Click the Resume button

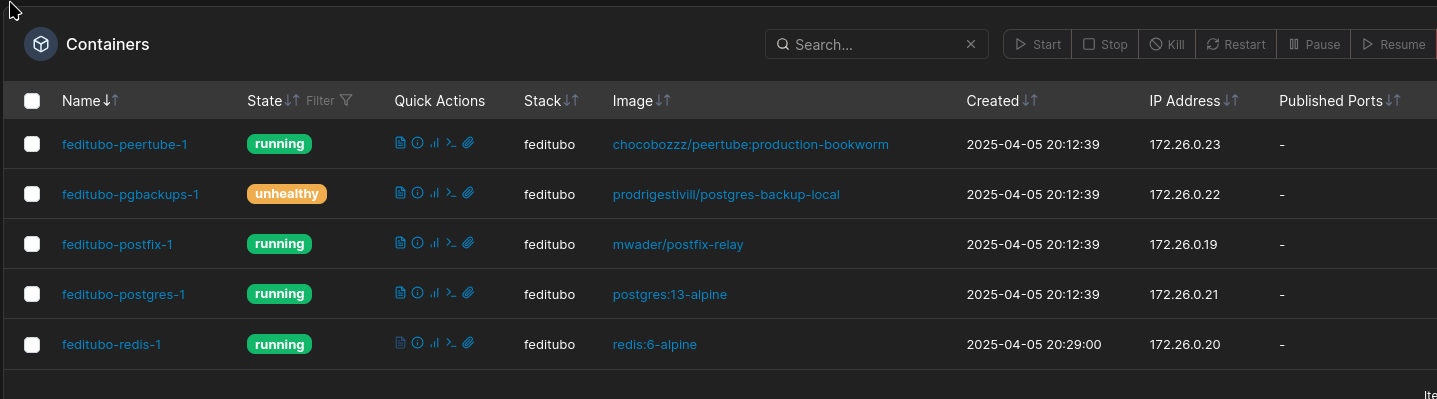[x=1393, y=45]
